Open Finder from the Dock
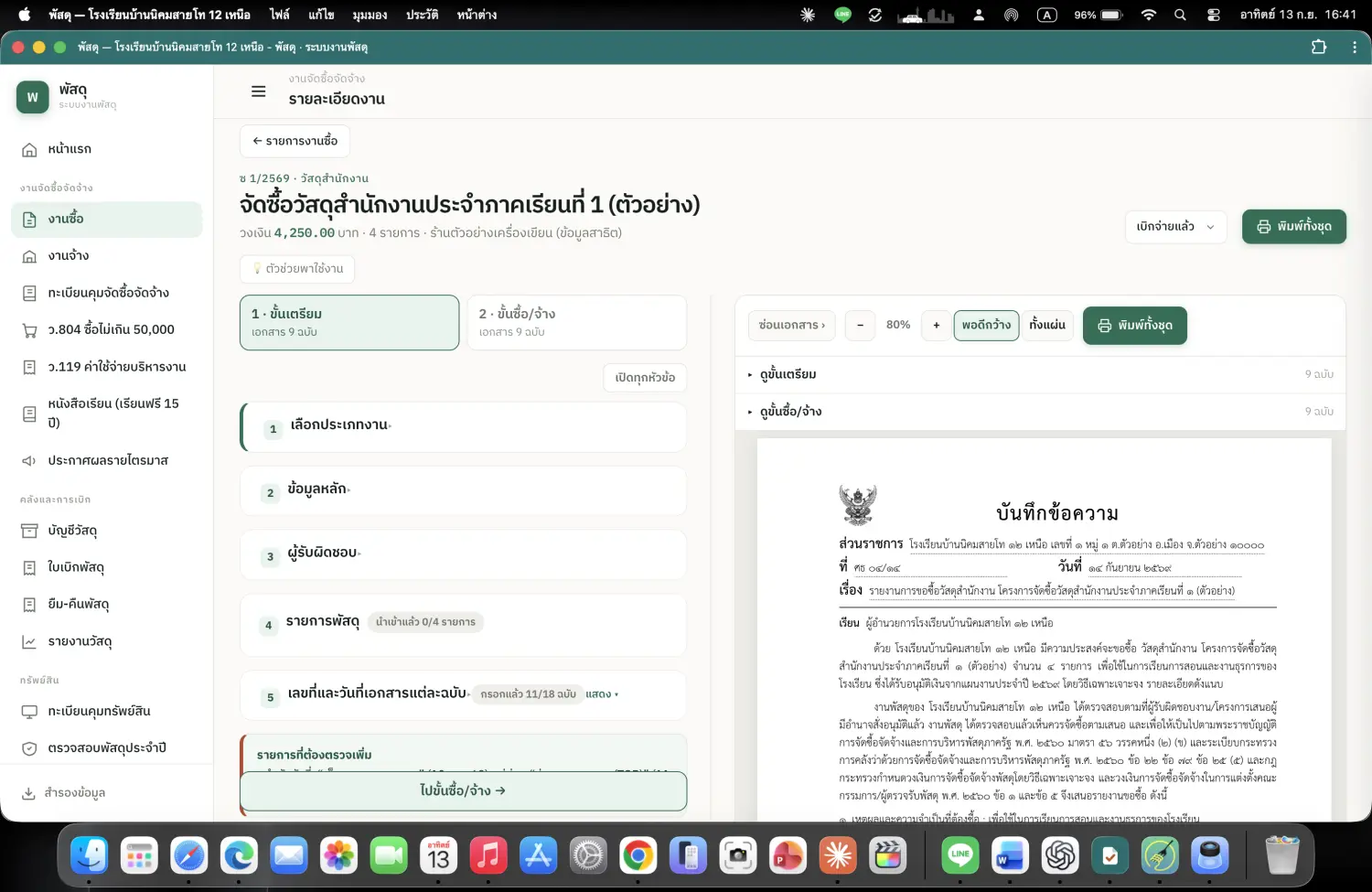Image resolution: width=1372 pixels, height=892 pixels. click(90, 855)
